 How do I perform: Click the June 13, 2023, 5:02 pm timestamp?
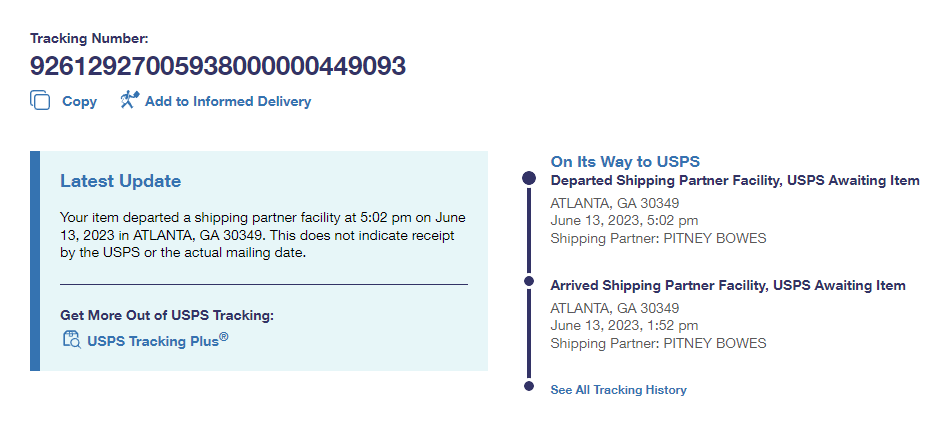624,220
